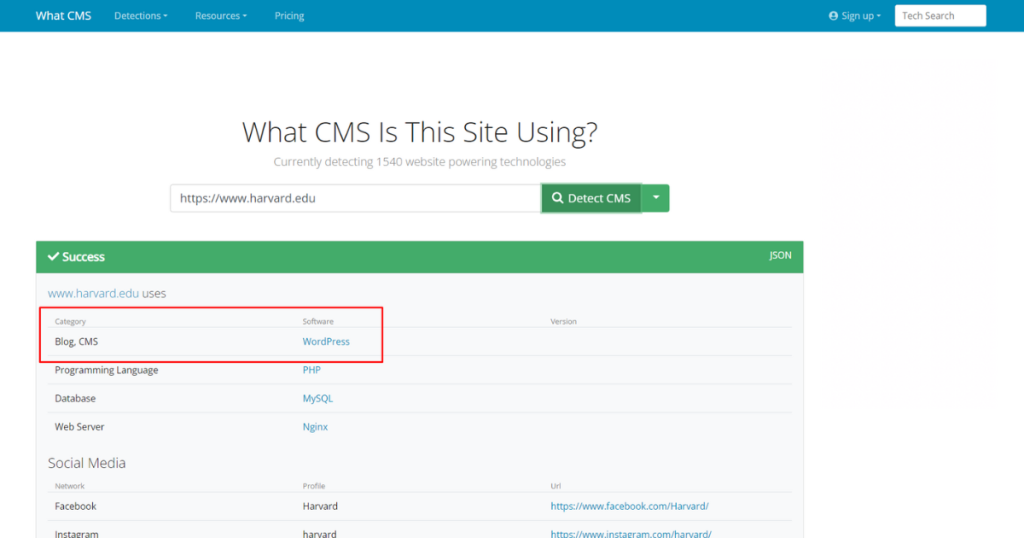Open the Sign up dropdown
This screenshot has height=538, width=1024.
[854, 16]
